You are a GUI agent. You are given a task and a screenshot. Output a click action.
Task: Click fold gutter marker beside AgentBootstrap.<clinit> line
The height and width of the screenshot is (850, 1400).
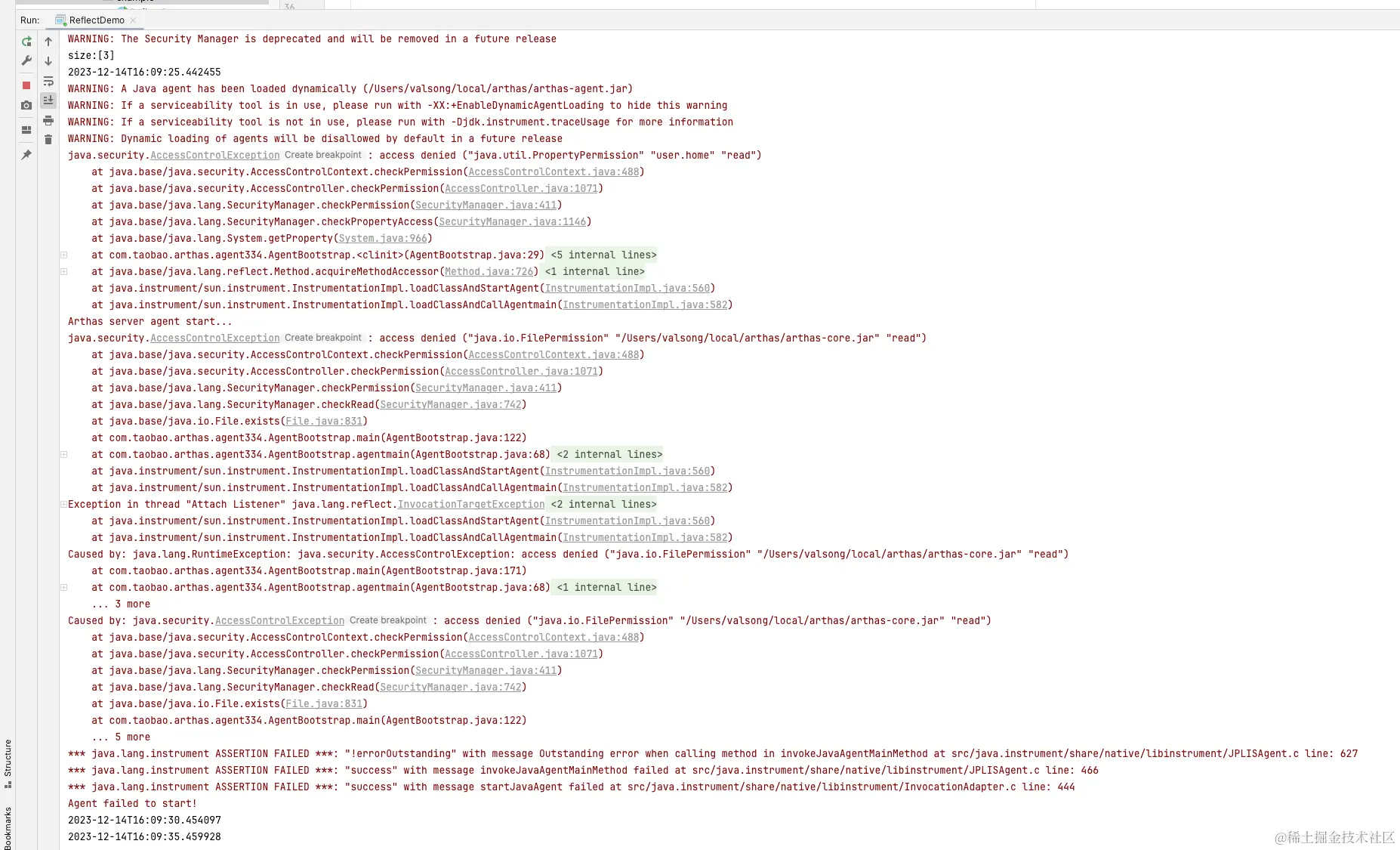(64, 255)
